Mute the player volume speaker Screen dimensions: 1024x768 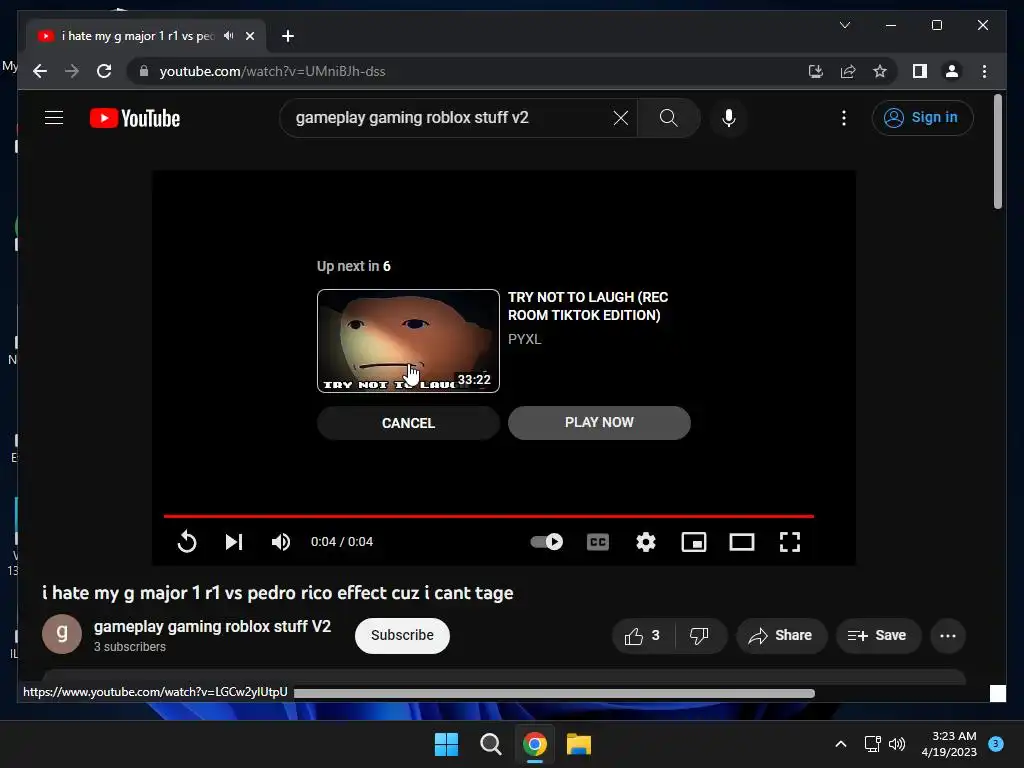(281, 541)
